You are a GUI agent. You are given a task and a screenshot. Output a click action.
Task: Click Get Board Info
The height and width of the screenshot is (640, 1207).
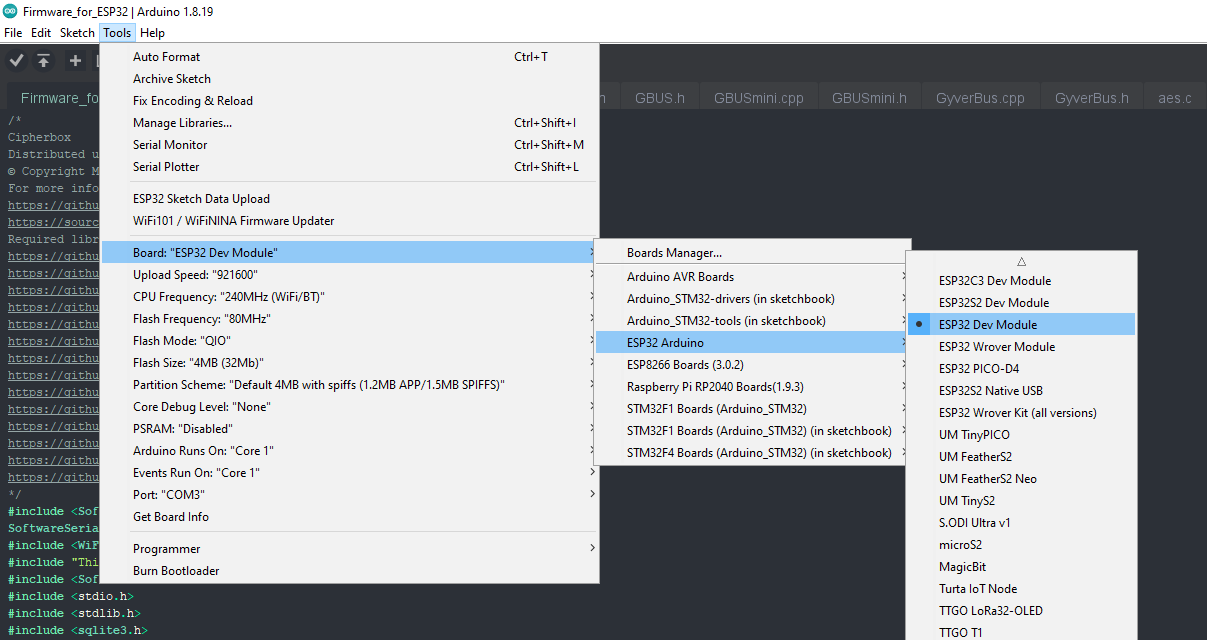coord(350,517)
